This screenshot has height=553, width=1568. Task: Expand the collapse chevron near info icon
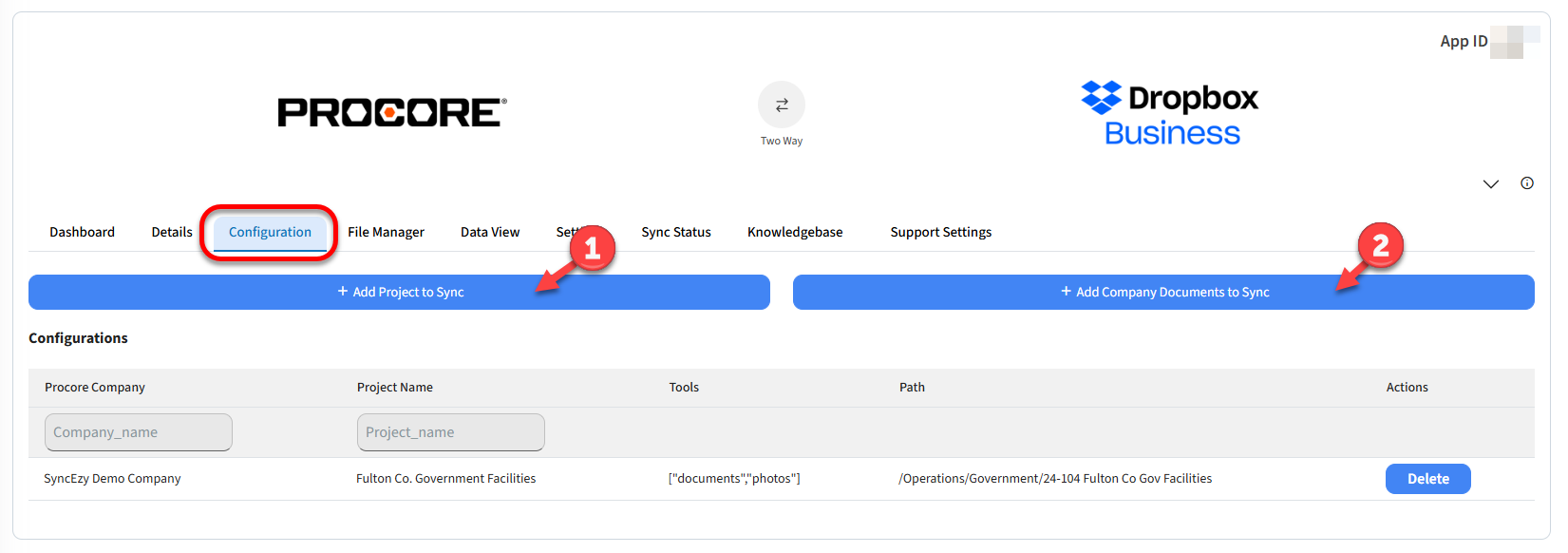[1491, 184]
